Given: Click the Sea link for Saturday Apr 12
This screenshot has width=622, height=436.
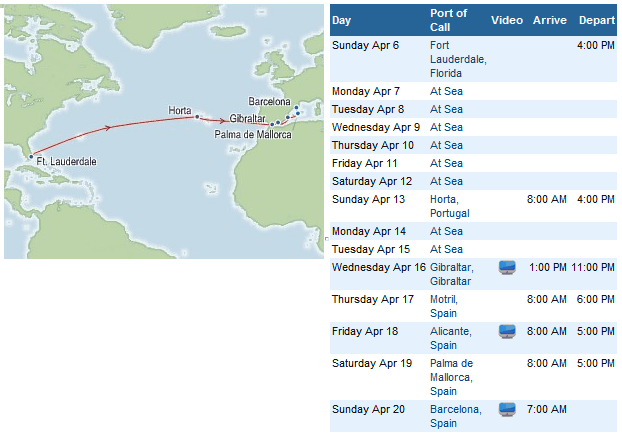Looking at the screenshot, I should [453, 181].
